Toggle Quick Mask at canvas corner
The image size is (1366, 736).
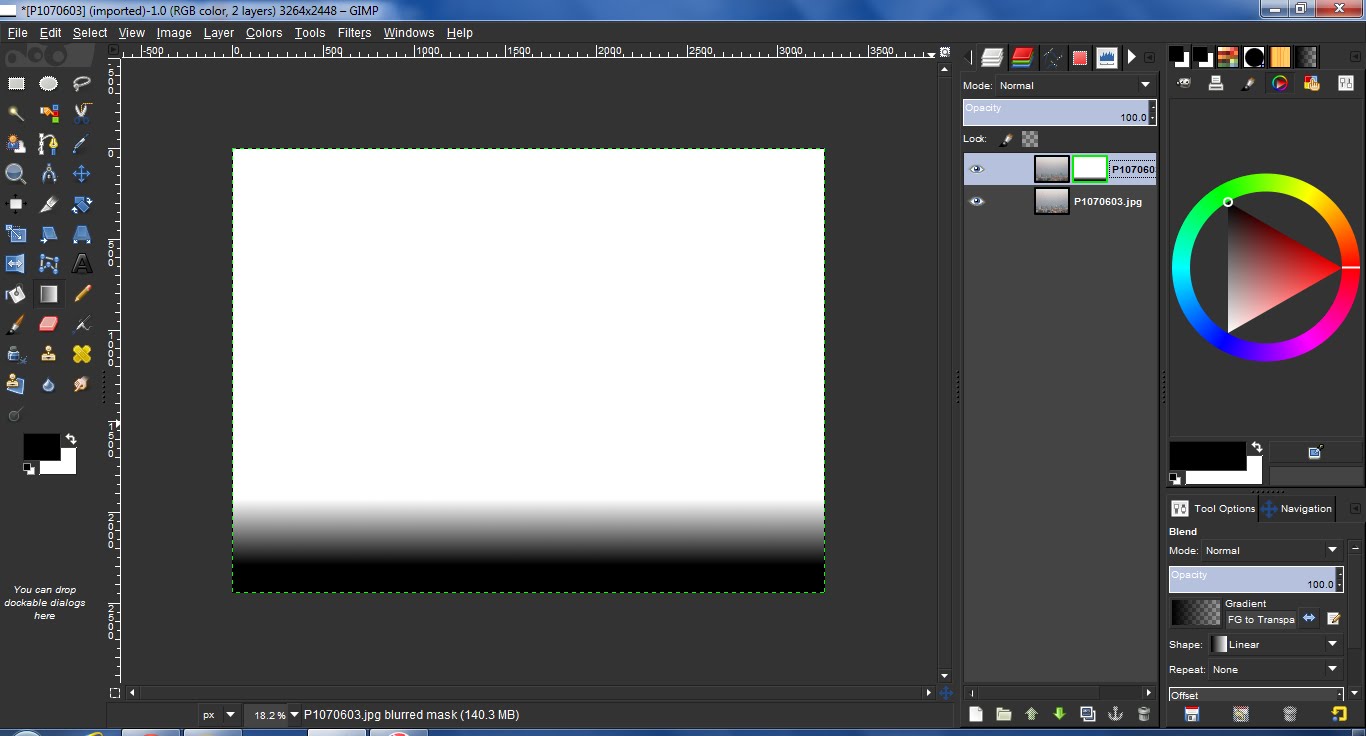(x=115, y=692)
